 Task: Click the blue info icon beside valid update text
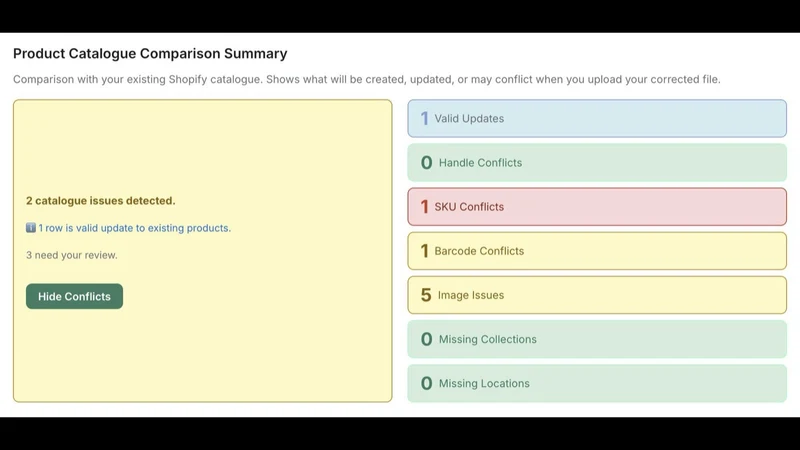pos(31,228)
